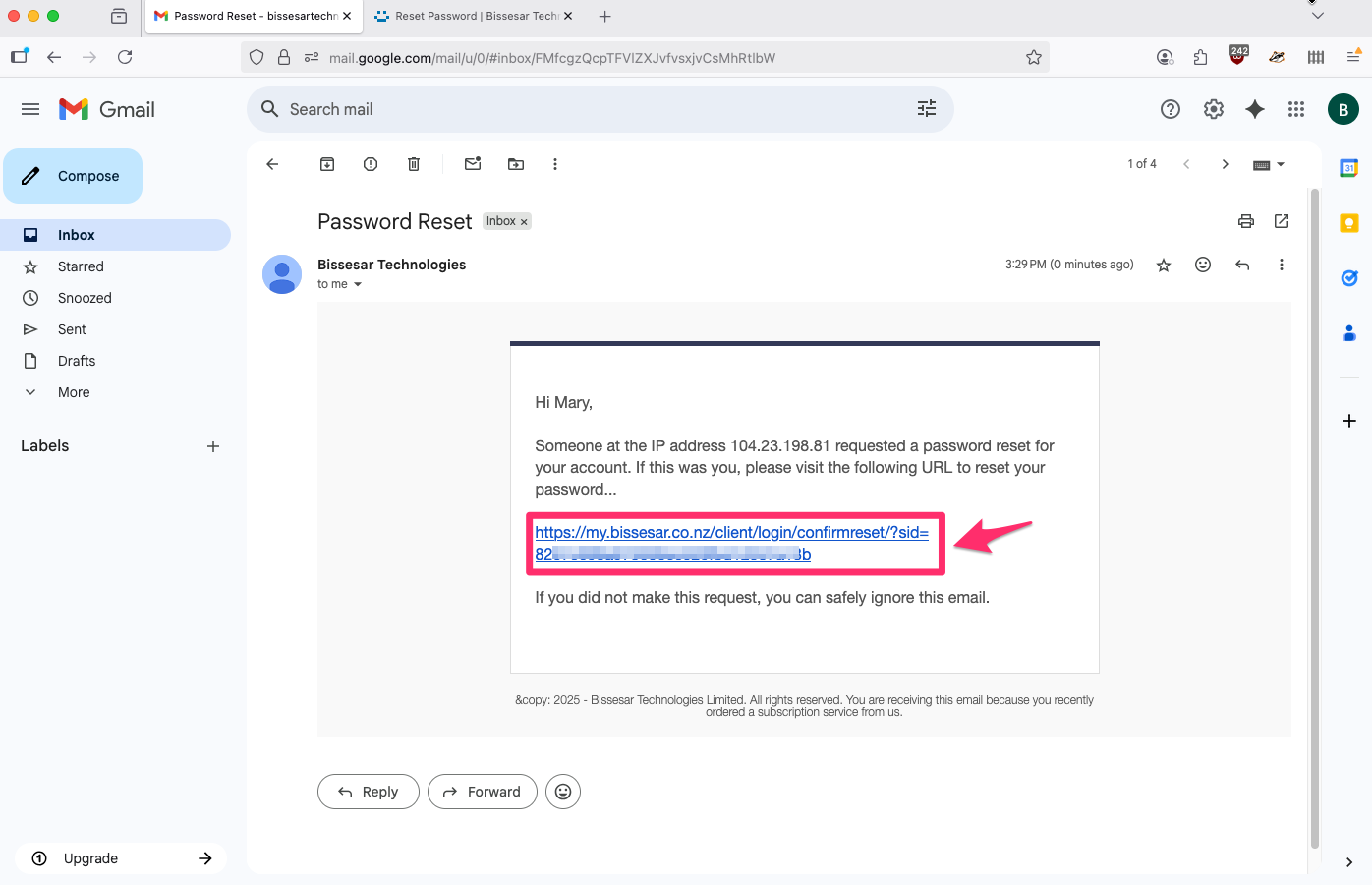This screenshot has width=1372, height=885.
Task: Go back to inbox arrow
Action: tap(272, 164)
